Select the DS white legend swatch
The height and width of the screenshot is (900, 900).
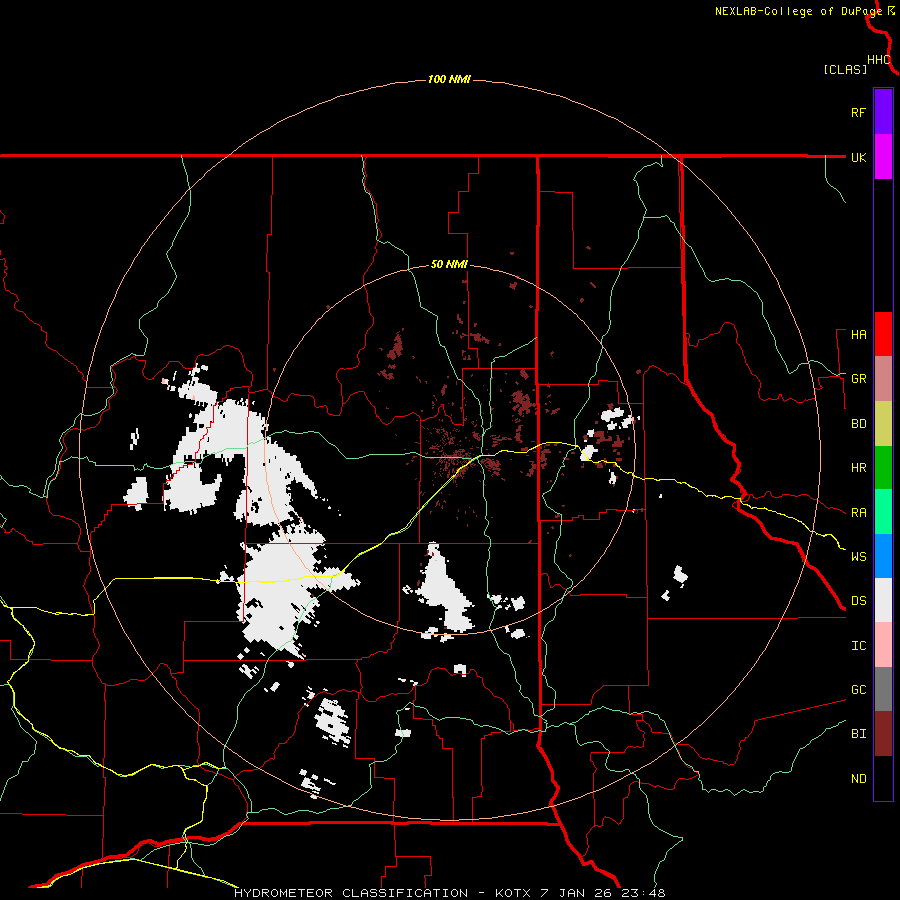(883, 600)
